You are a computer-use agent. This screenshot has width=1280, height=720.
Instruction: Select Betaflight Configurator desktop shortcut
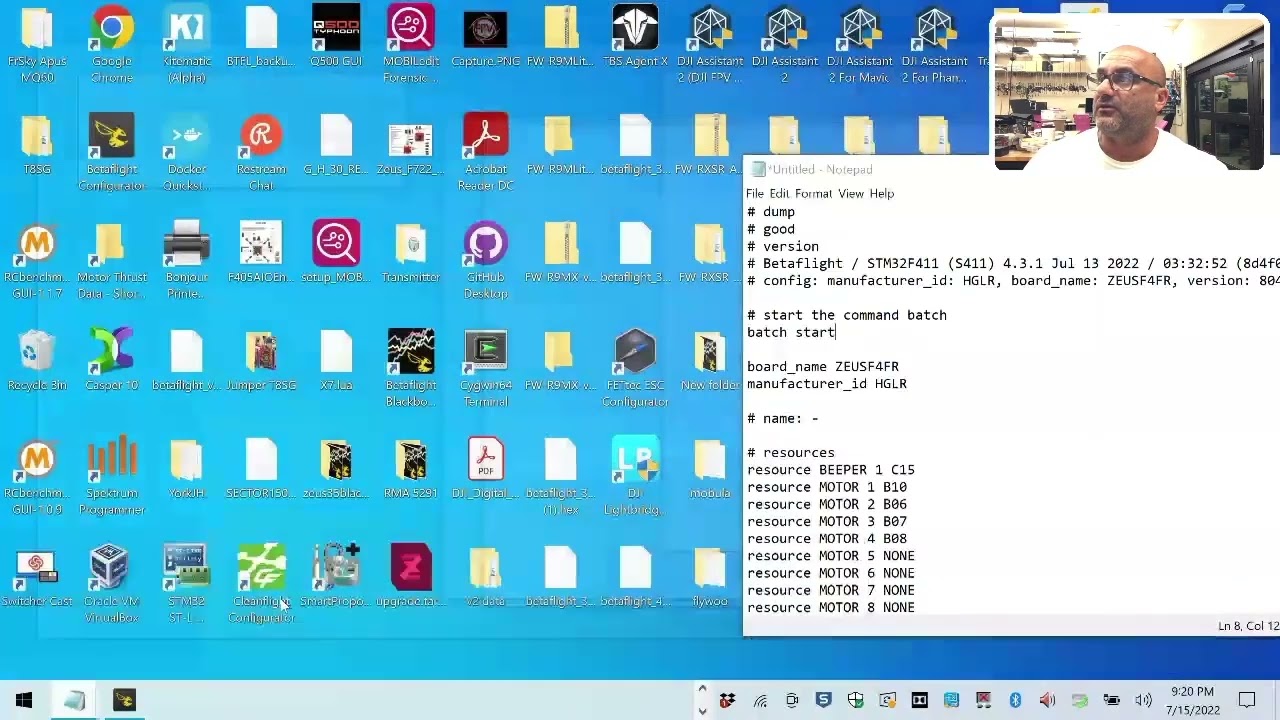[112, 150]
